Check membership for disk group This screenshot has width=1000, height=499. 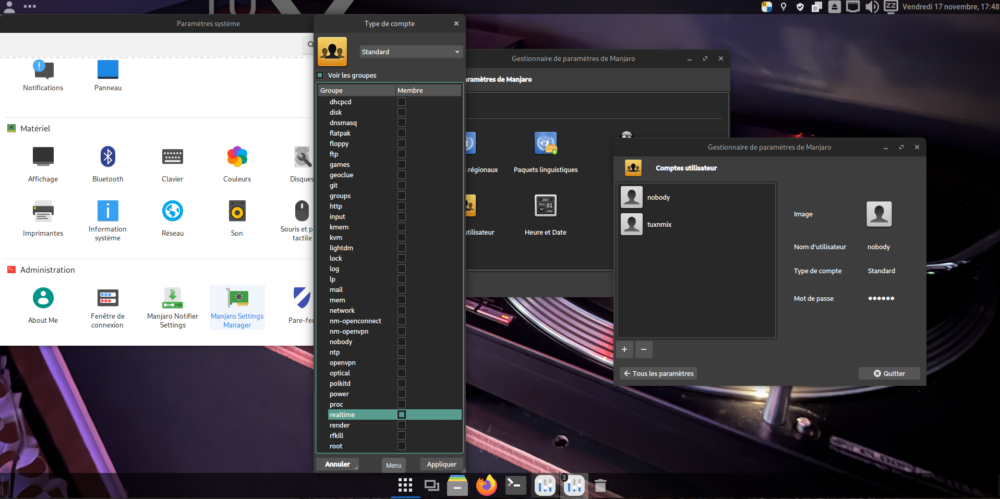tap(402, 112)
